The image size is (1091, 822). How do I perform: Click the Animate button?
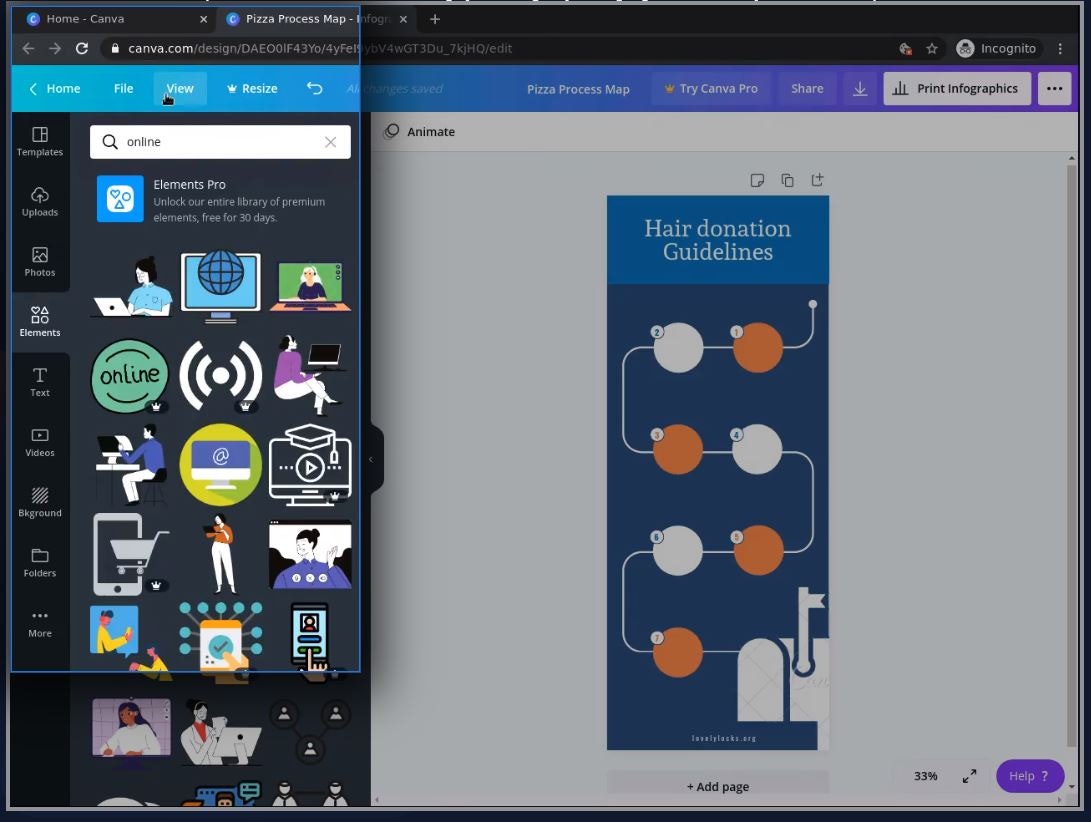click(420, 132)
